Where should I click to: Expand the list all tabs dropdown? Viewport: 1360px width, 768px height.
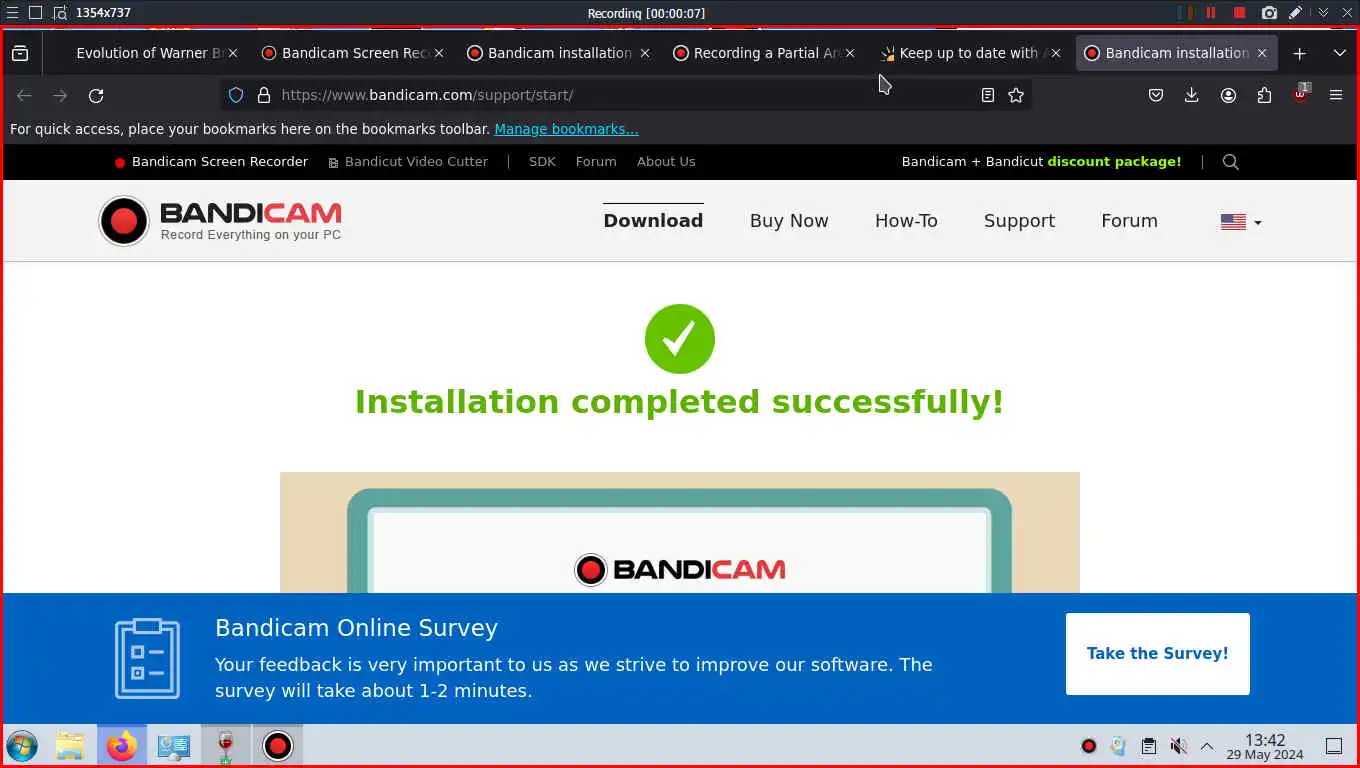[x=1340, y=53]
